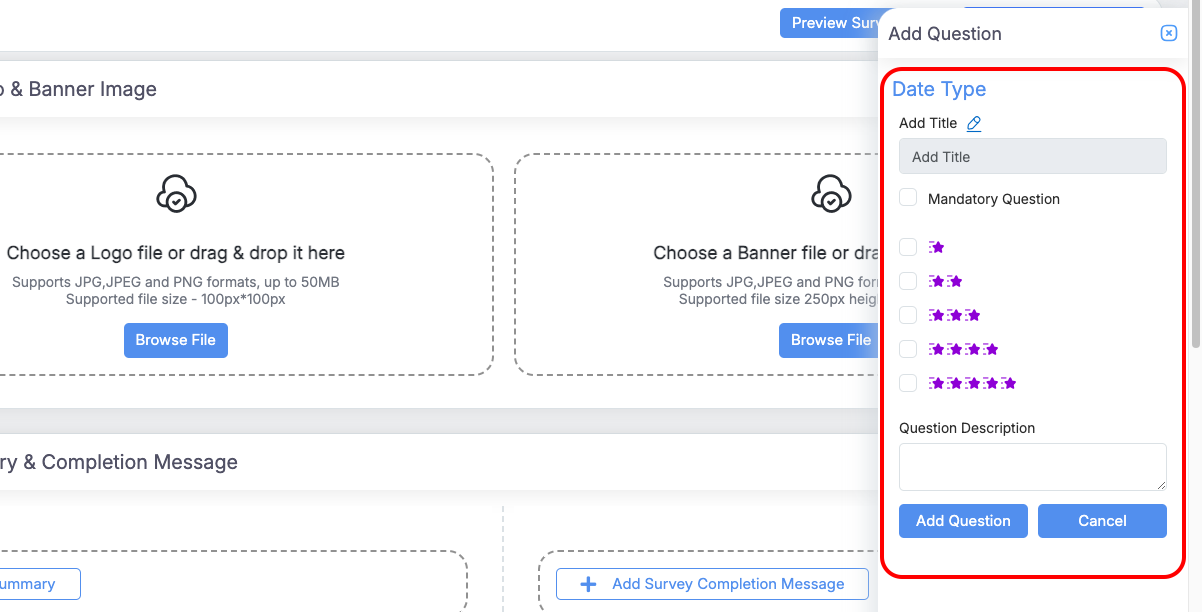Click the Add Survey Completion Message button
The height and width of the screenshot is (612, 1202).
coord(712,584)
